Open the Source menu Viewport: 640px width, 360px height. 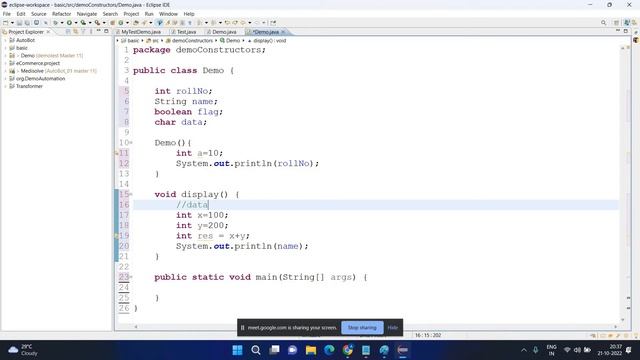(x=39, y=14)
